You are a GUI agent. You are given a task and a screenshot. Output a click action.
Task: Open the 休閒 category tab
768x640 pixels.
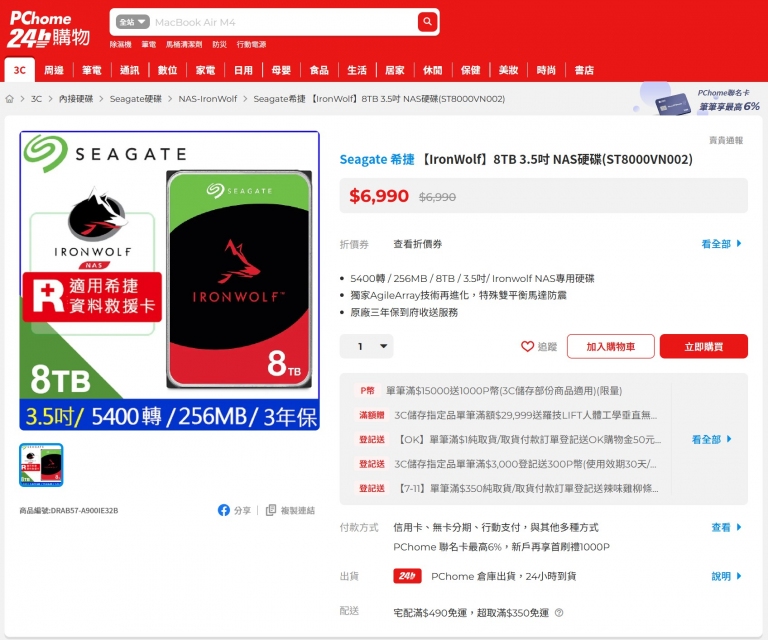click(432, 70)
